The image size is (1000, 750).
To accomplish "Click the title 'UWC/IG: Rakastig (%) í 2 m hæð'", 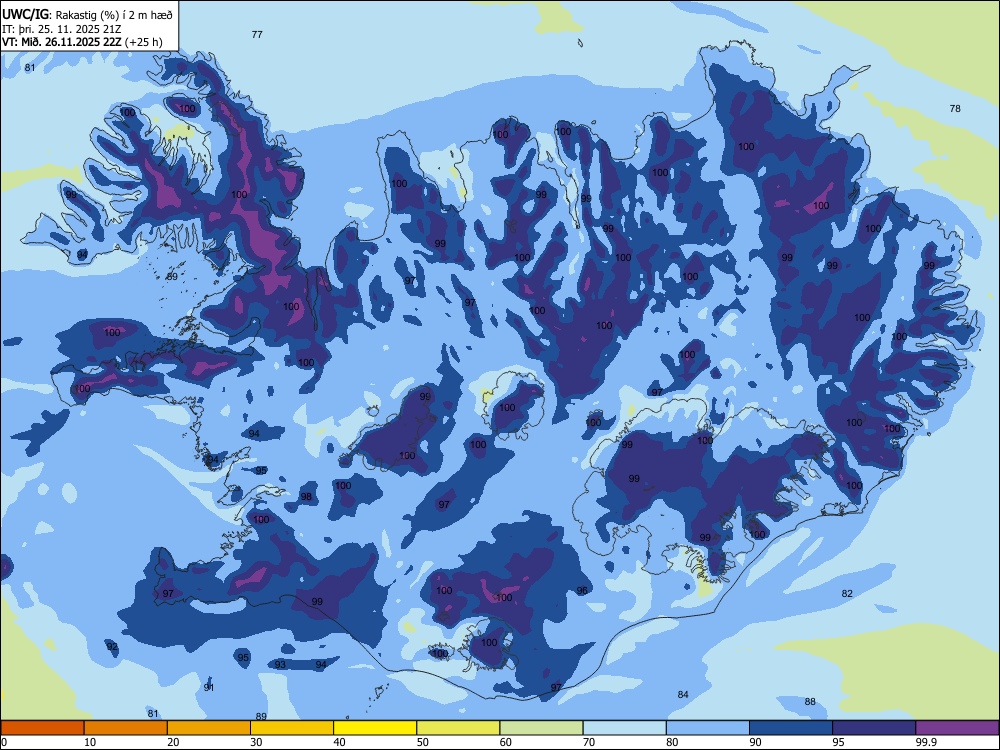I will click(x=87, y=15).
